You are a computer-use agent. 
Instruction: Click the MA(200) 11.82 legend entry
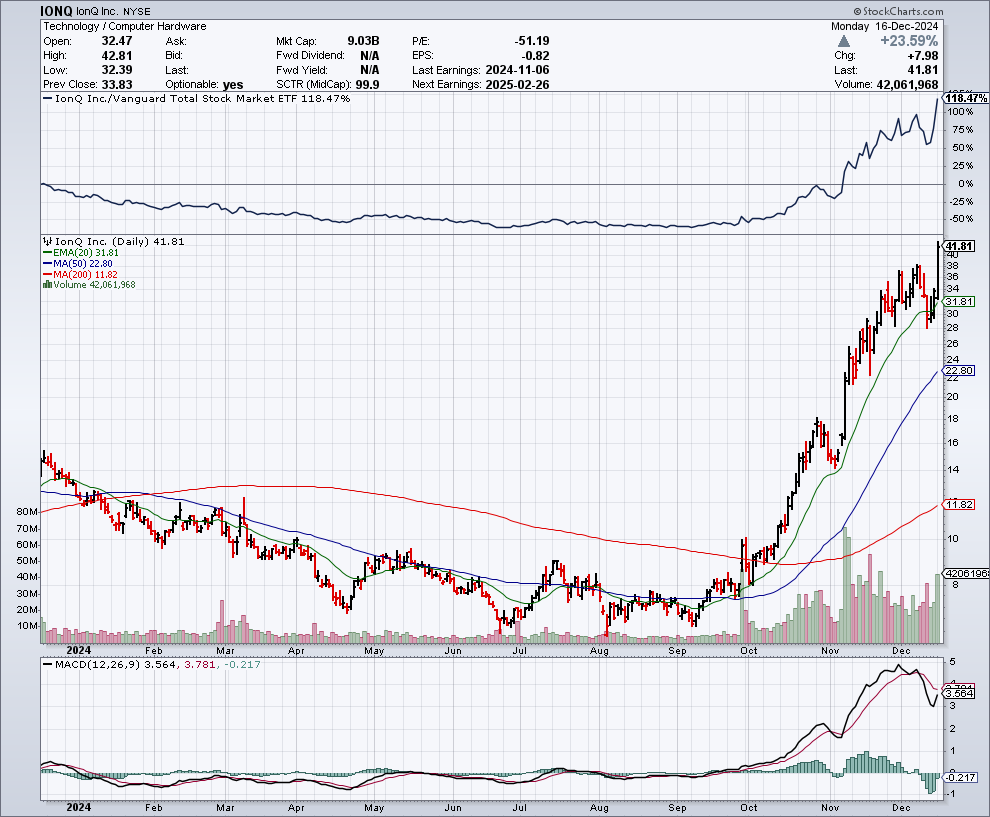coord(86,274)
